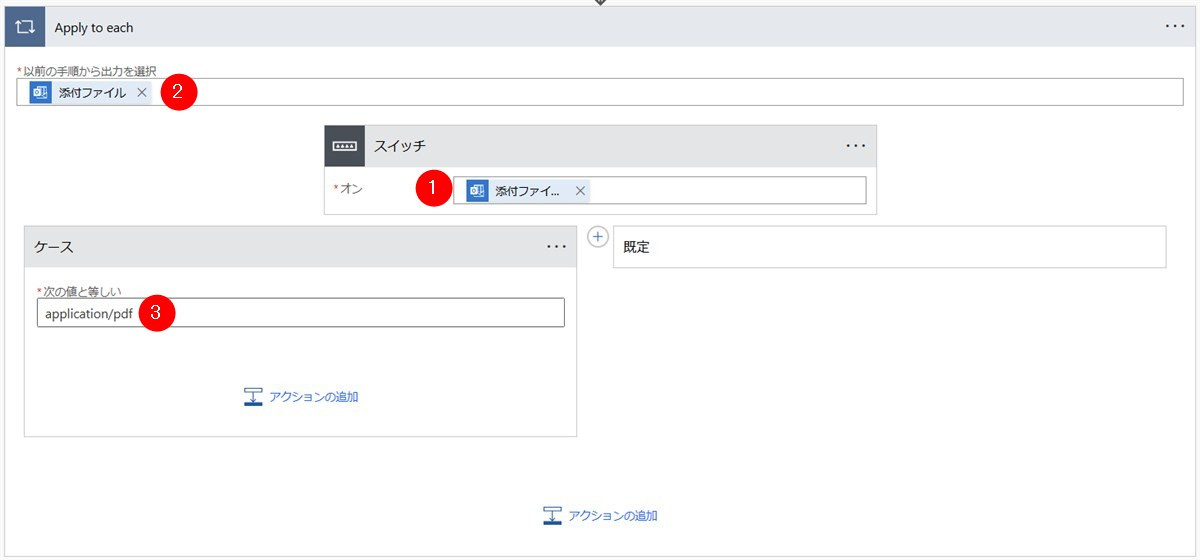Expand the 既定 default case
This screenshot has width=1200, height=560.
pos(888,247)
